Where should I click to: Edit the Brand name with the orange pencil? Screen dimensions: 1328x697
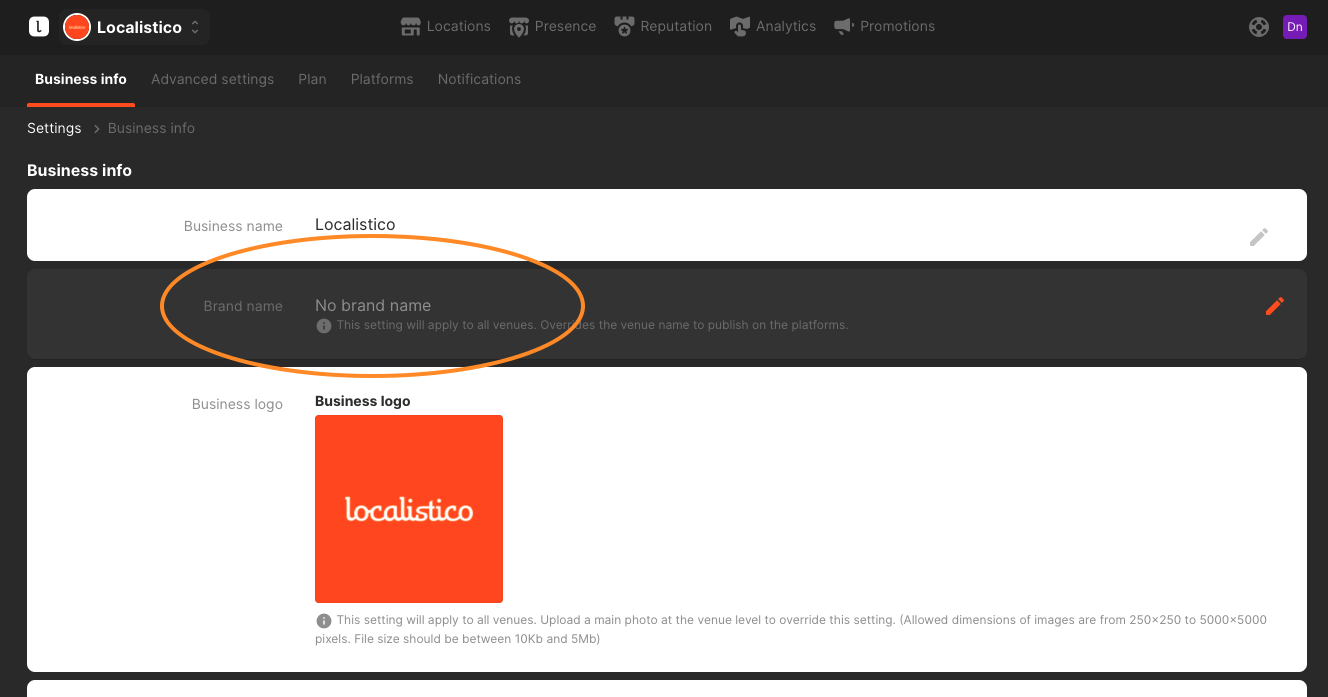(x=1274, y=307)
